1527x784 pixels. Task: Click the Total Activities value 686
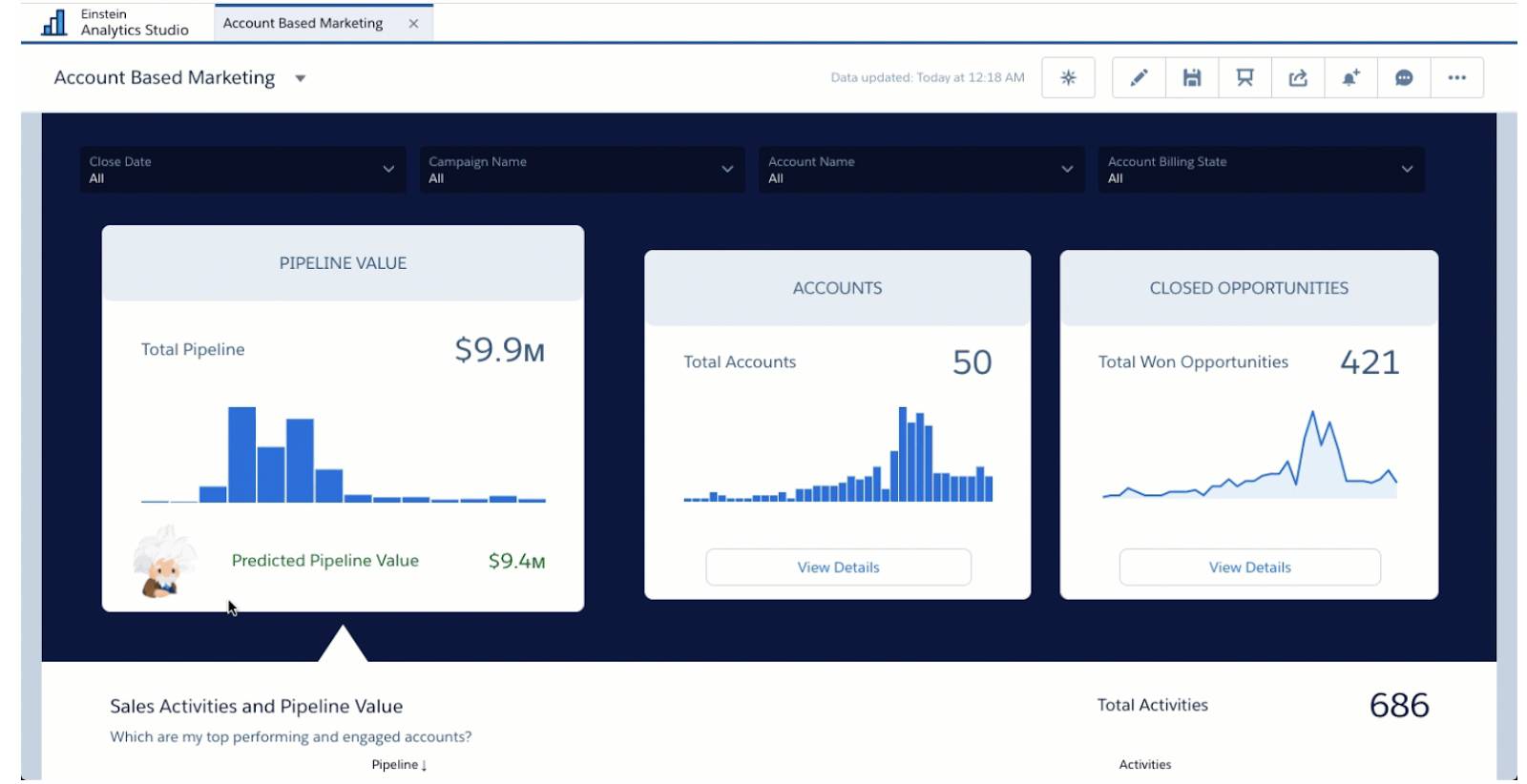1399,706
